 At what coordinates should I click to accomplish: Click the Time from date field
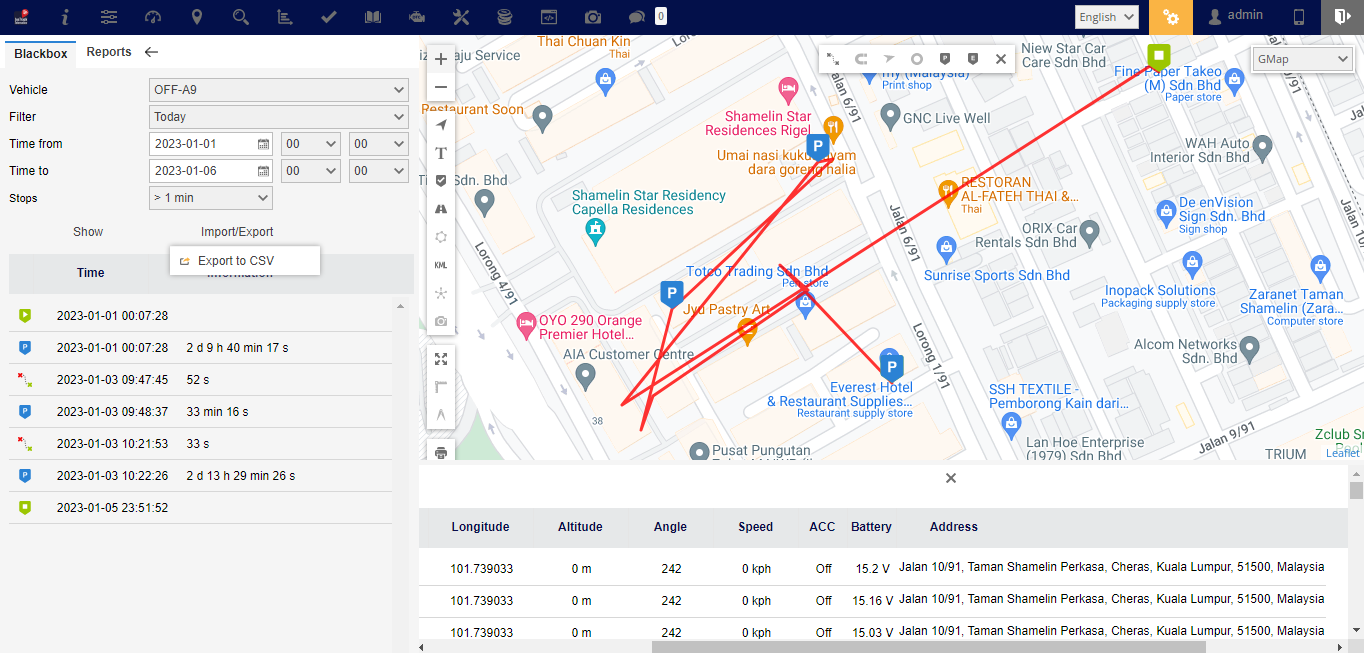[203, 144]
